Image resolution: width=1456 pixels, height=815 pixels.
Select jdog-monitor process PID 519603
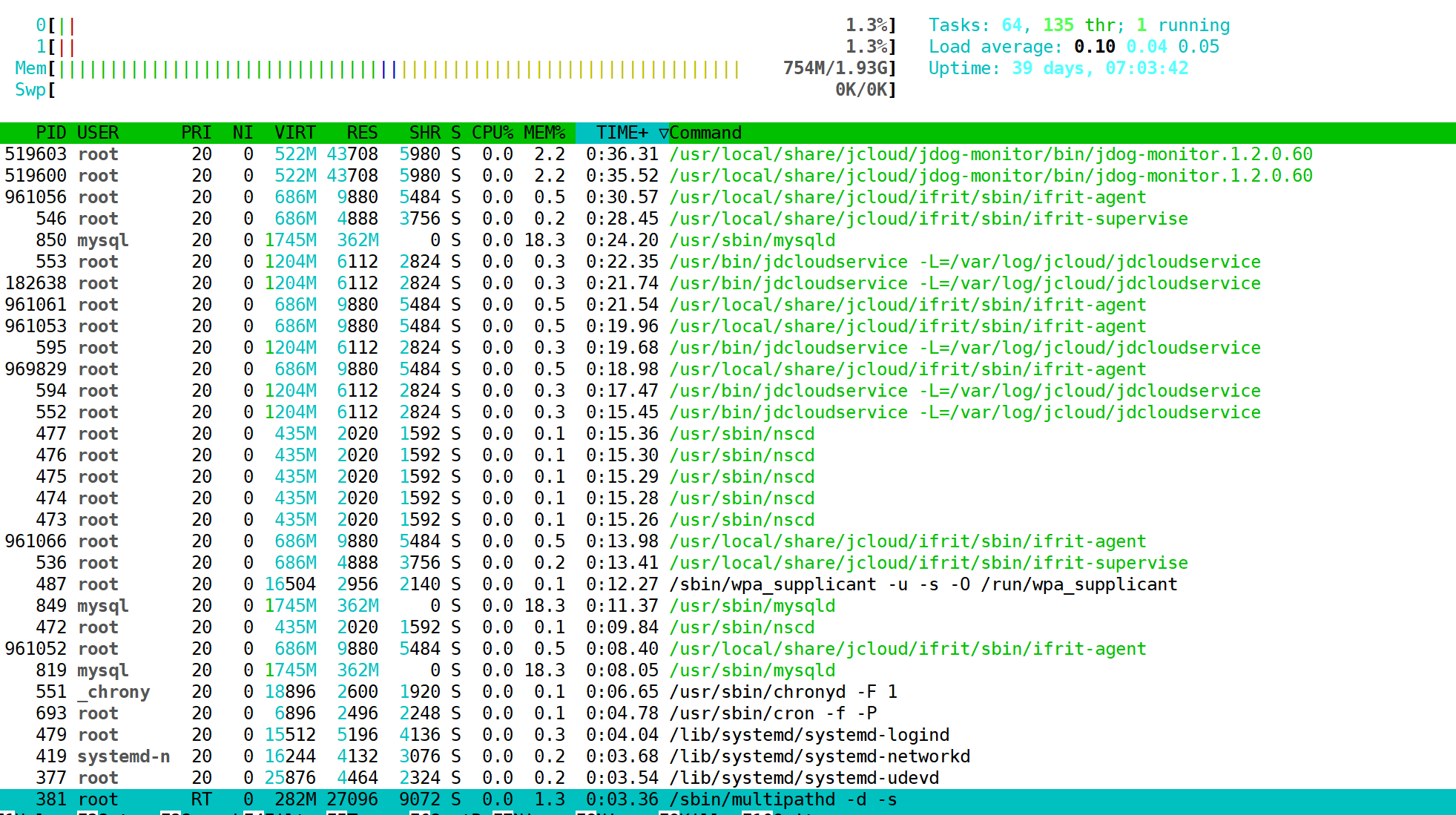click(990, 155)
